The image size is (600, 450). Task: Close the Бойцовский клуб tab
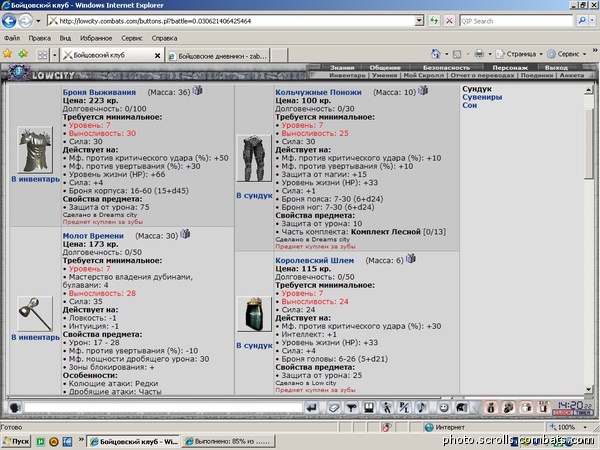(157, 55)
